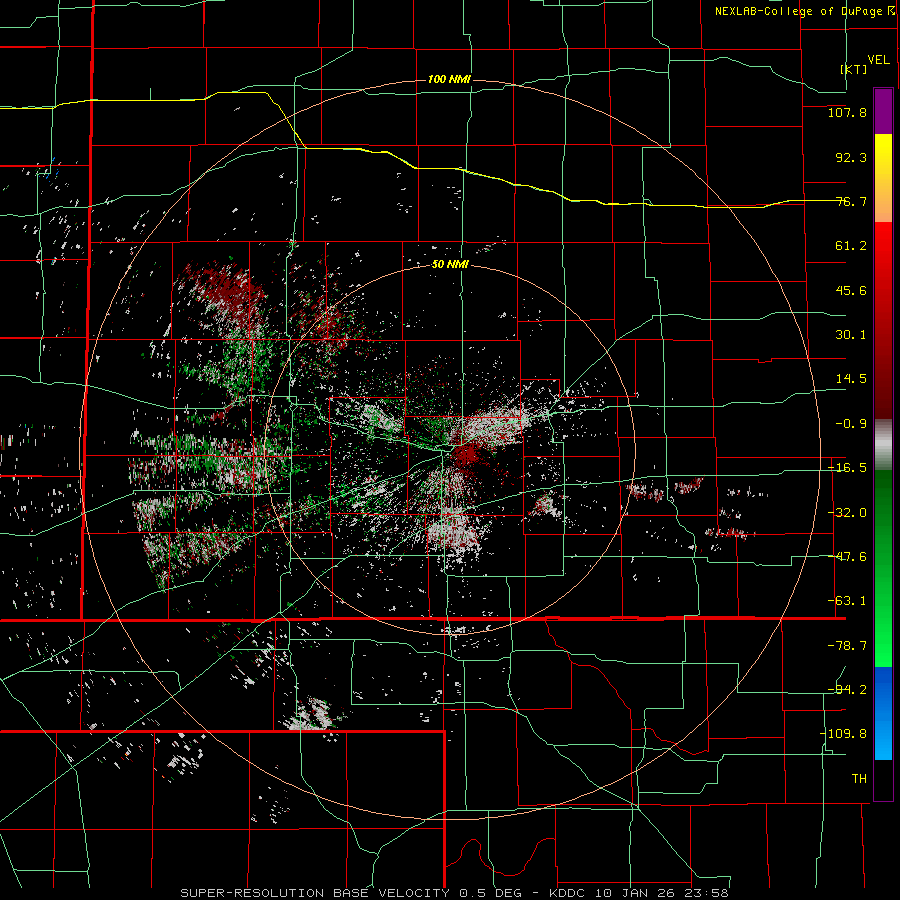Click the 30.1 value on velocity scale
Image resolution: width=900 pixels, height=900 pixels.
(851, 335)
